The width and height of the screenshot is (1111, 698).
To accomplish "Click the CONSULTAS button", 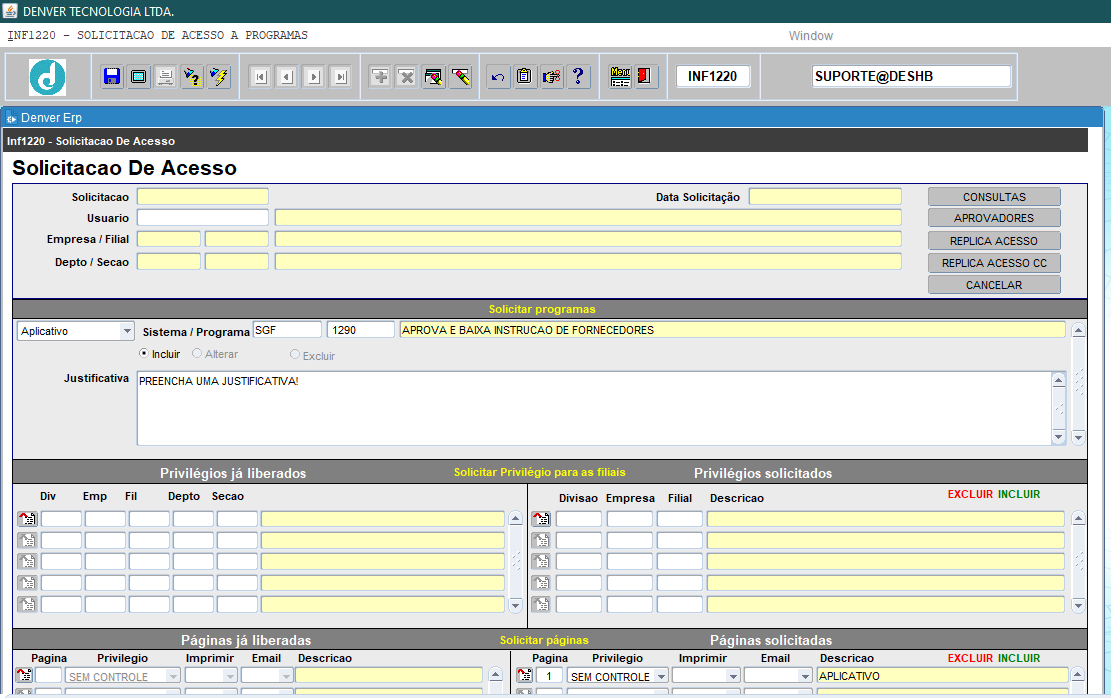I will point(994,197).
